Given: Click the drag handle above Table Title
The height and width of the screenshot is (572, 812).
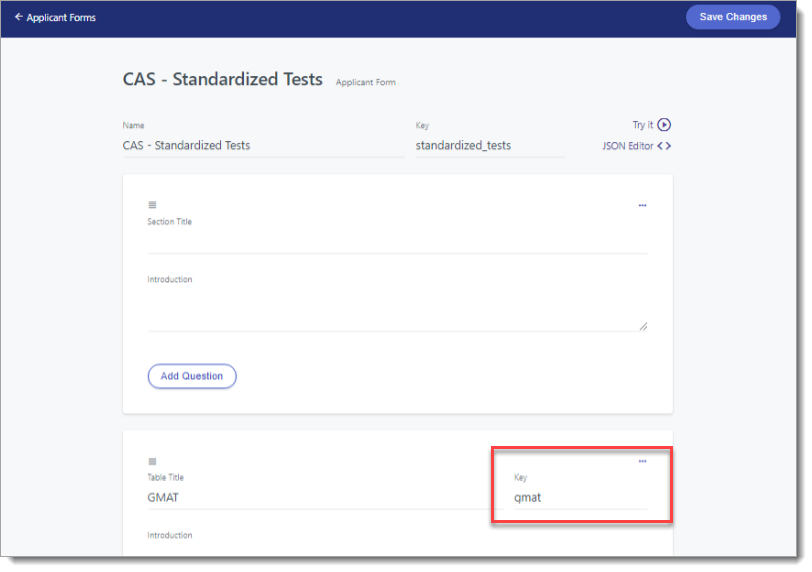Looking at the screenshot, I should point(152,461).
